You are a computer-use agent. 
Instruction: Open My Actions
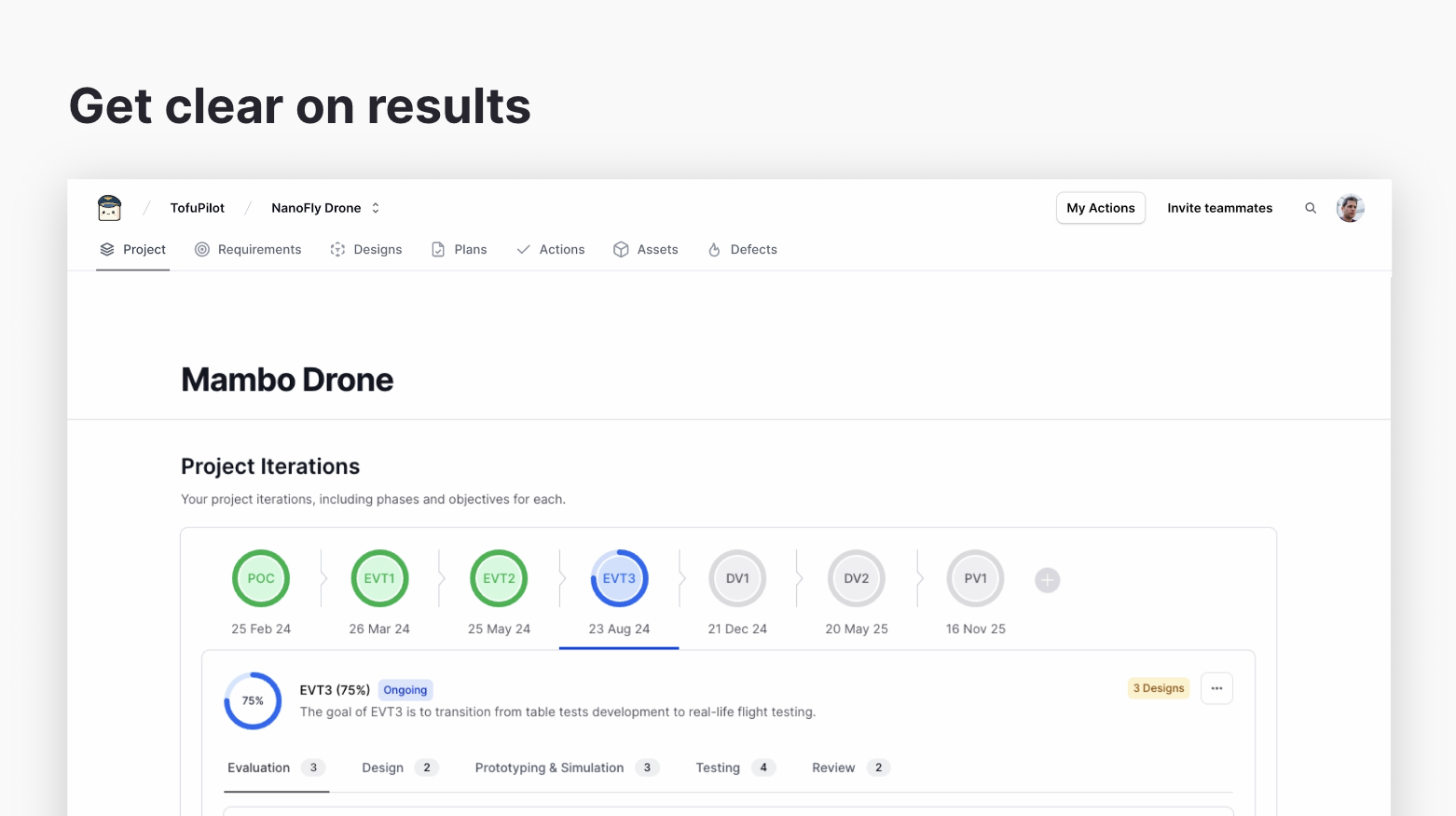pos(1101,208)
